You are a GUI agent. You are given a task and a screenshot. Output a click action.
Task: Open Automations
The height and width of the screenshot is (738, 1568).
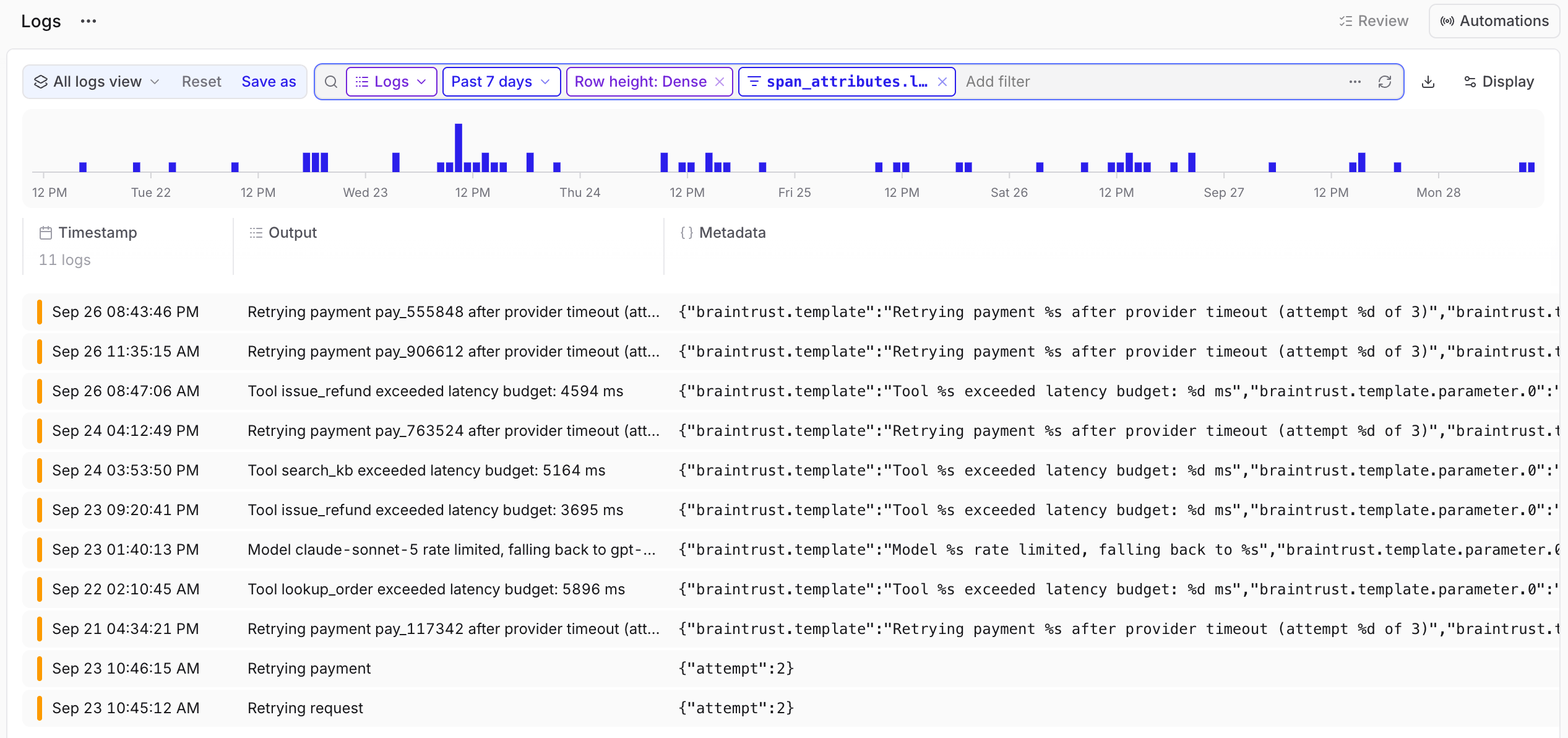coord(1494,21)
